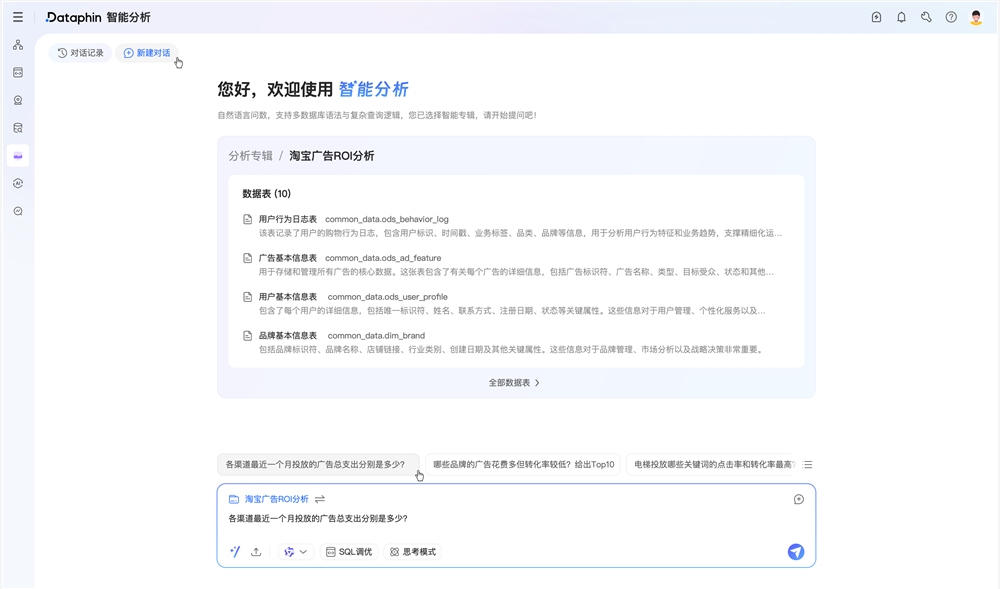Select the highlighted purple sidebar icon
This screenshot has height=589, width=1000.
pyautogui.click(x=18, y=156)
